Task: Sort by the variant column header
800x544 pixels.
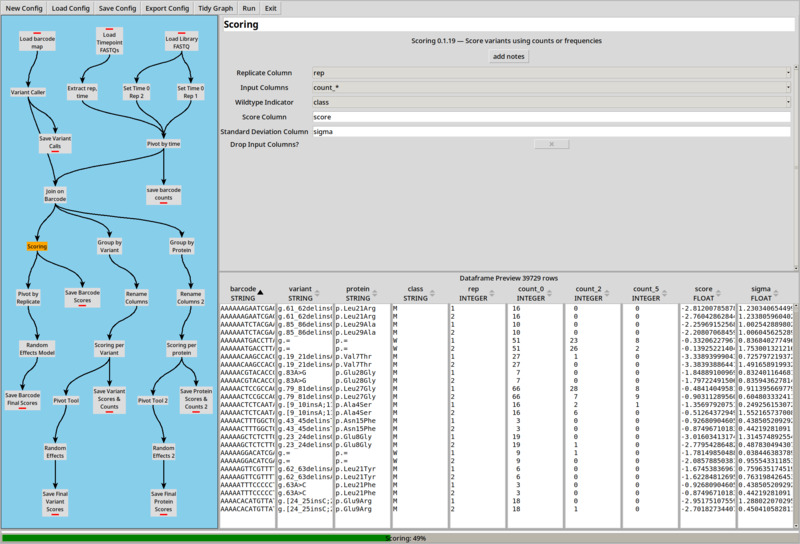Action: coord(305,293)
